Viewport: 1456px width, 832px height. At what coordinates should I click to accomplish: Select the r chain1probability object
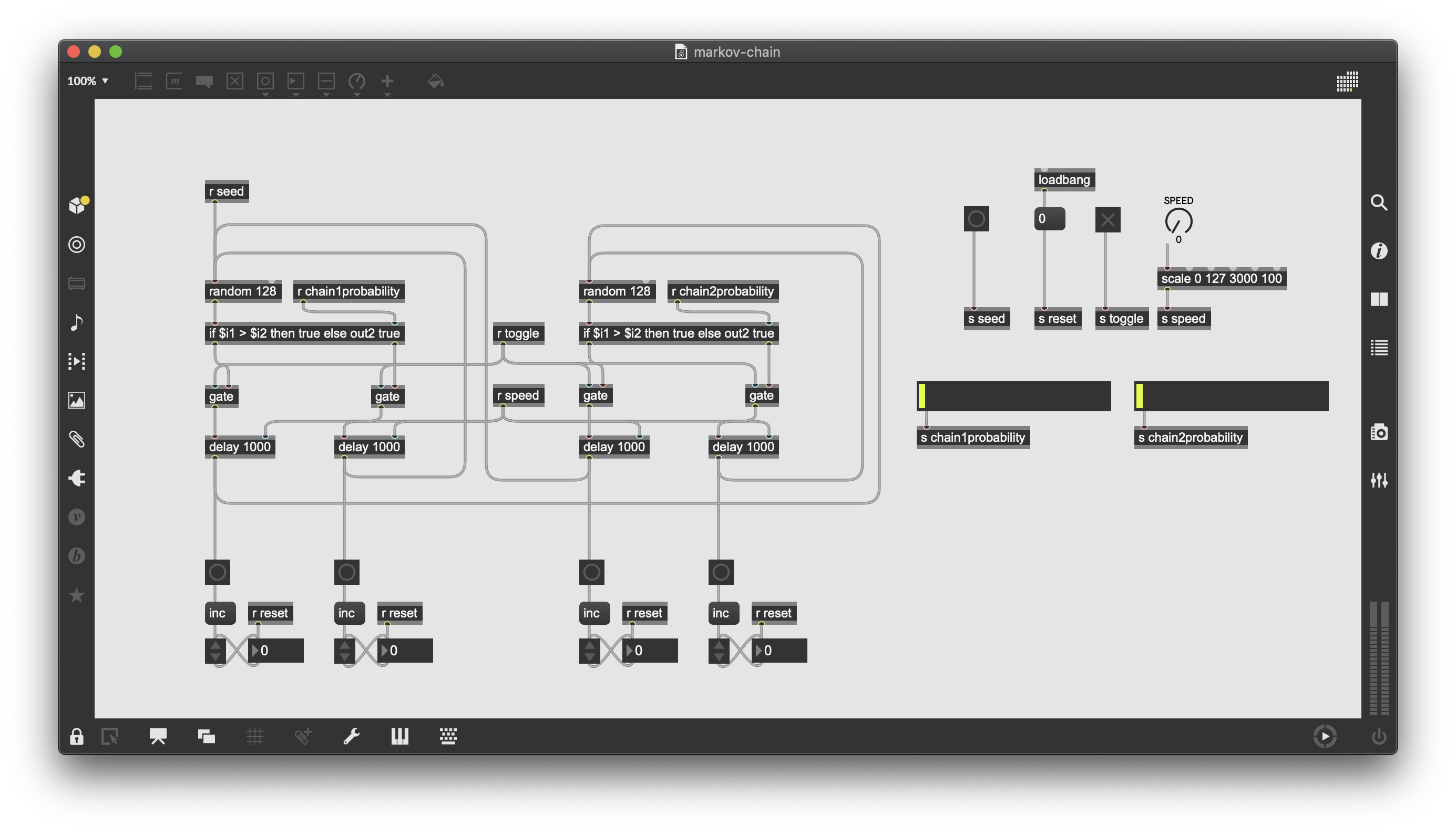pyautogui.click(x=348, y=291)
